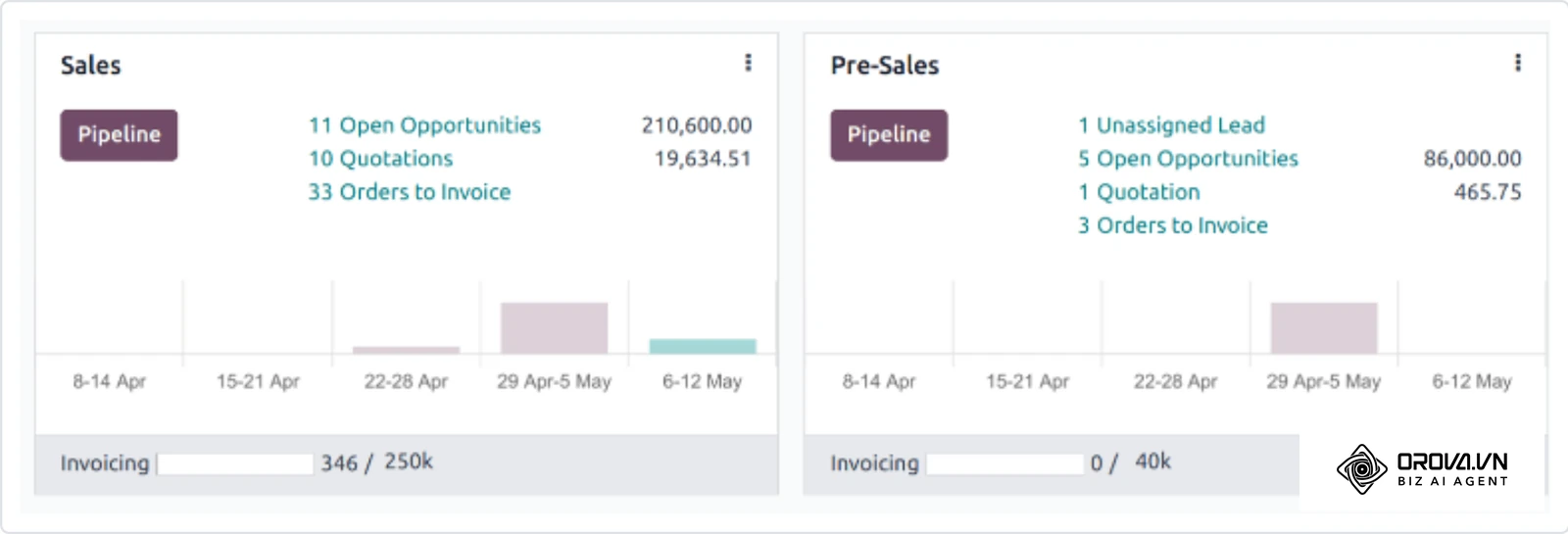Open 1 Unassigned Lead link
This screenshot has height=534, width=1568.
1172,125
